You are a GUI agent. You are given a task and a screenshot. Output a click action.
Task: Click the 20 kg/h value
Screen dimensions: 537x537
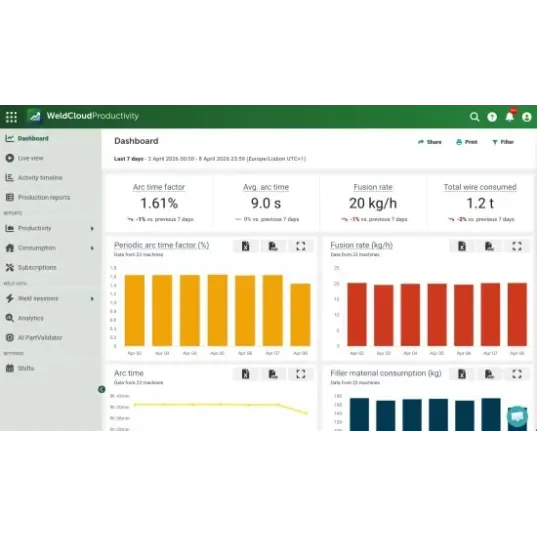click(373, 203)
